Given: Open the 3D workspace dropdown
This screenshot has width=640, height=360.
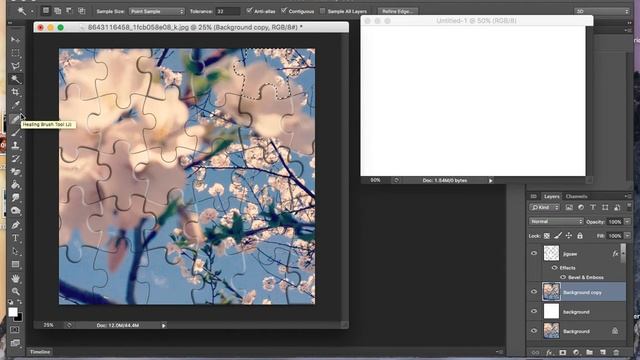Looking at the screenshot, I should [602, 11].
